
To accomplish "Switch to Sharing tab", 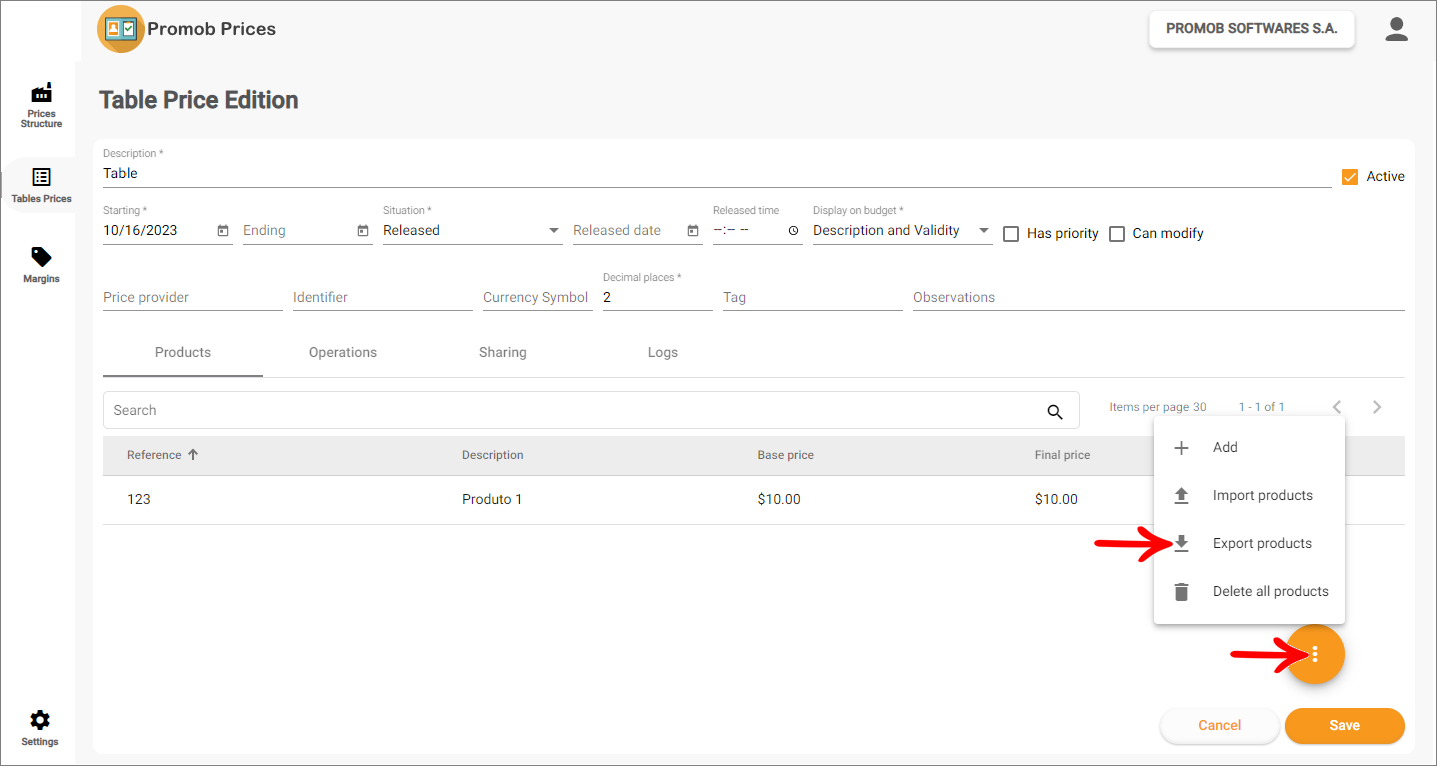I will [503, 353].
